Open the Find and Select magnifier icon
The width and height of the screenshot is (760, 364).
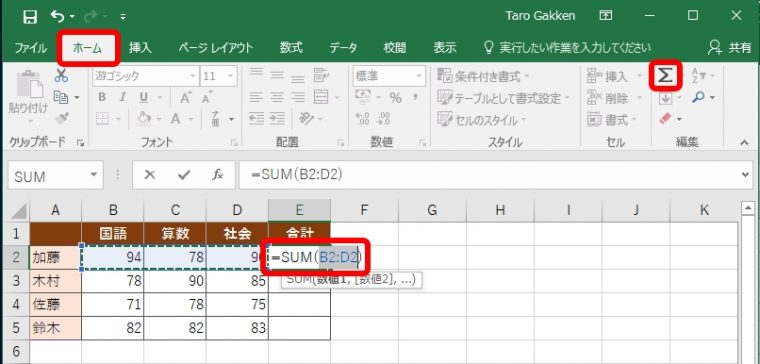point(698,97)
